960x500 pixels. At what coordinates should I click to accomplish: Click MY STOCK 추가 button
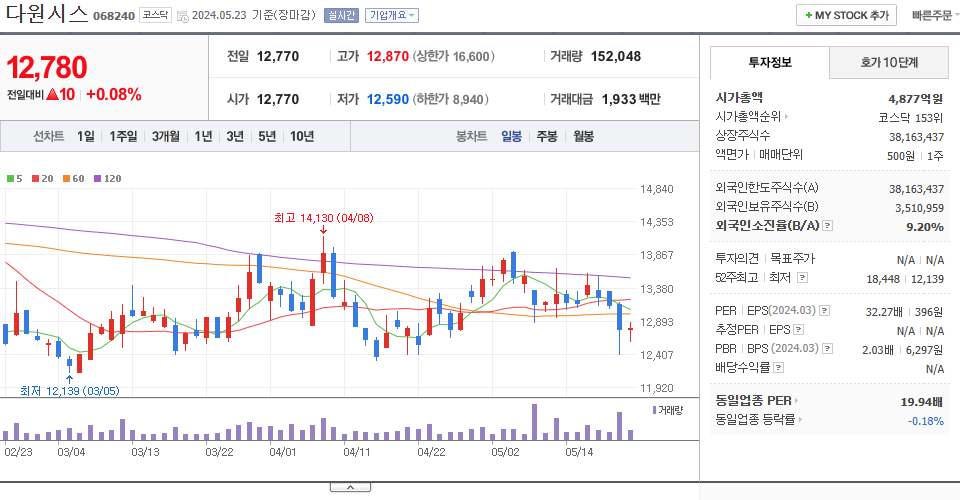(846, 15)
